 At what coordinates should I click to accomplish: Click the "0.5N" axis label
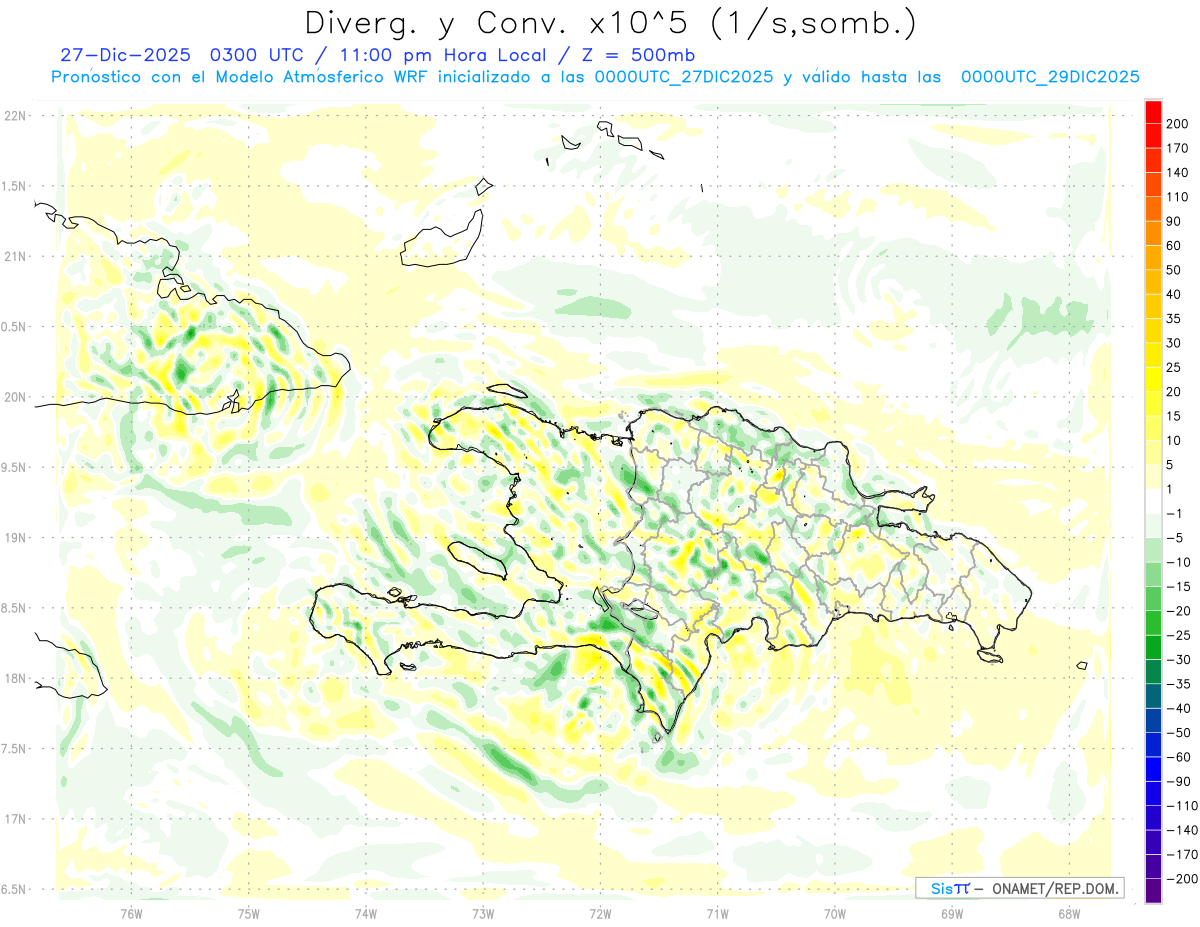[15, 327]
